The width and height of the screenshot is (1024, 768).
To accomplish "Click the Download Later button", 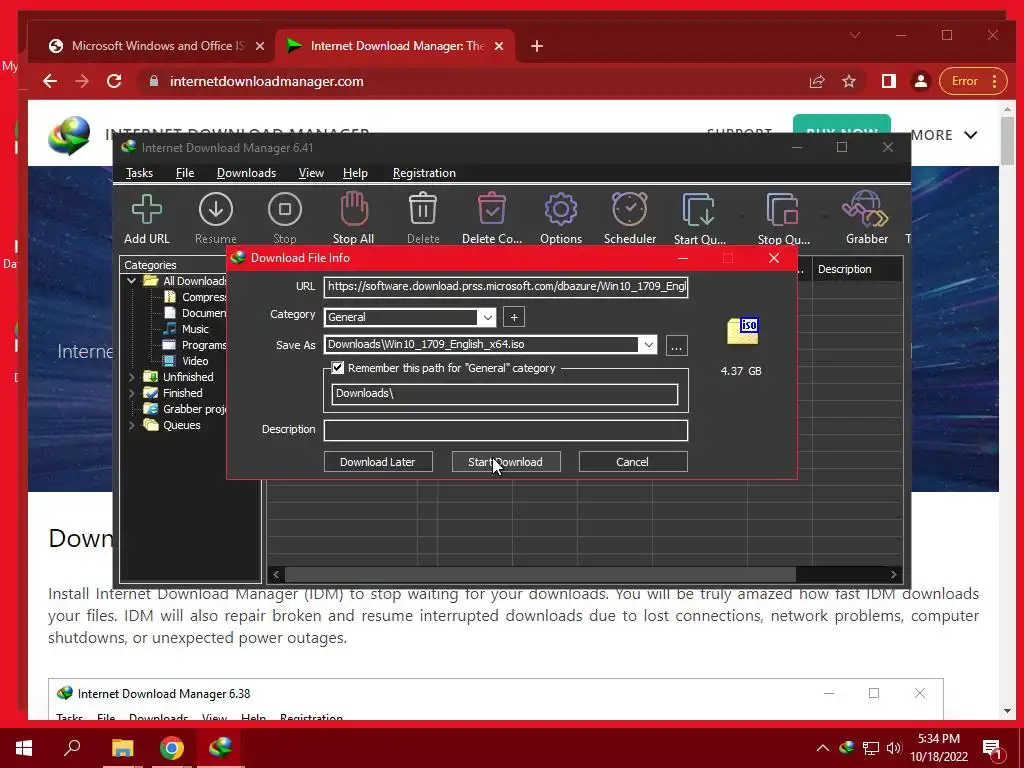I will tap(377, 462).
